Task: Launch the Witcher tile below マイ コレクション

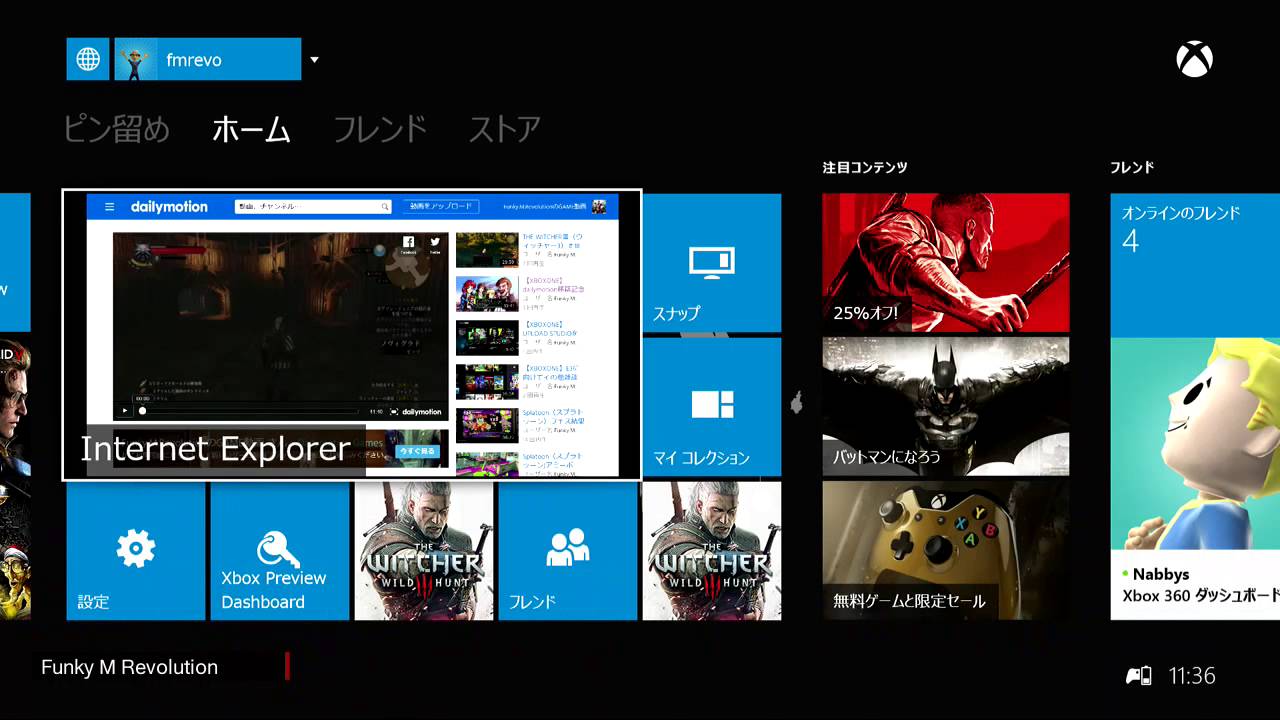Action: click(x=712, y=551)
